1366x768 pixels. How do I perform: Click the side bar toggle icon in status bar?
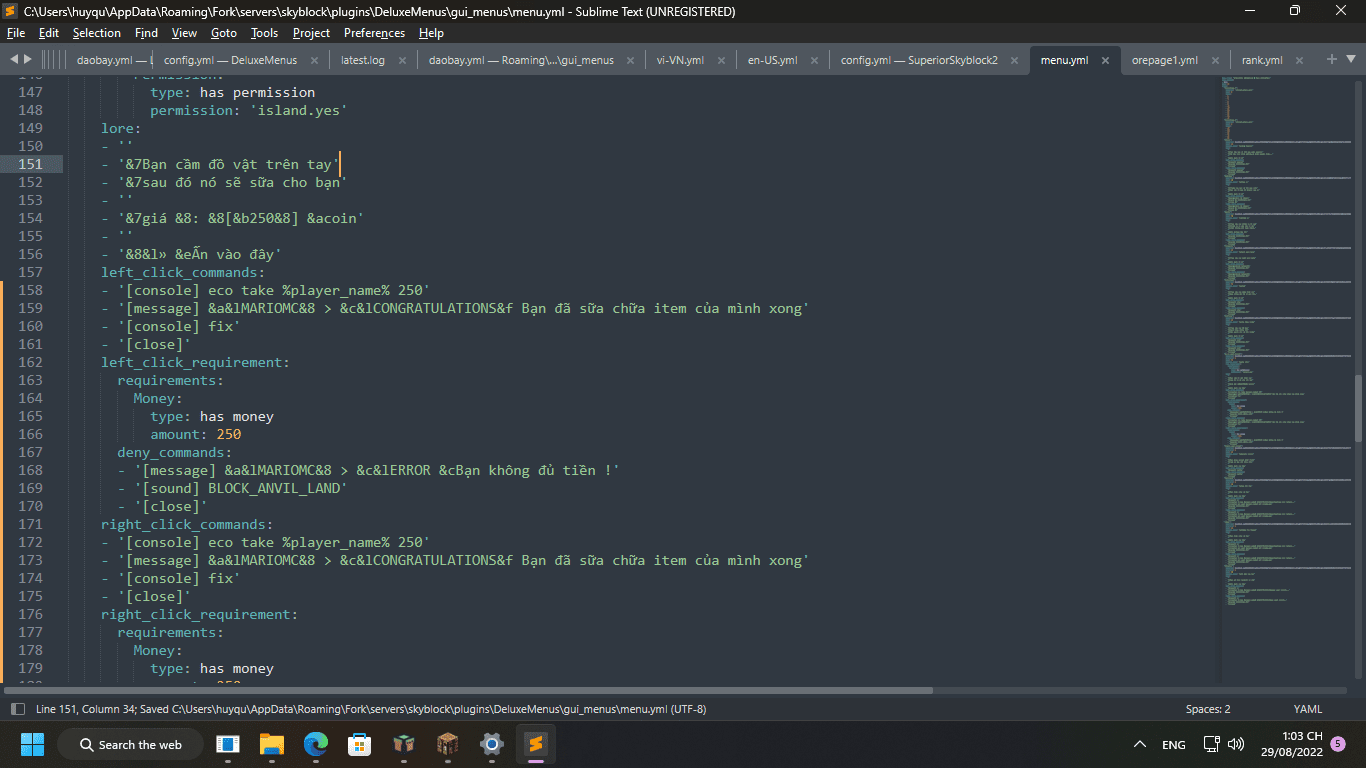(x=17, y=709)
